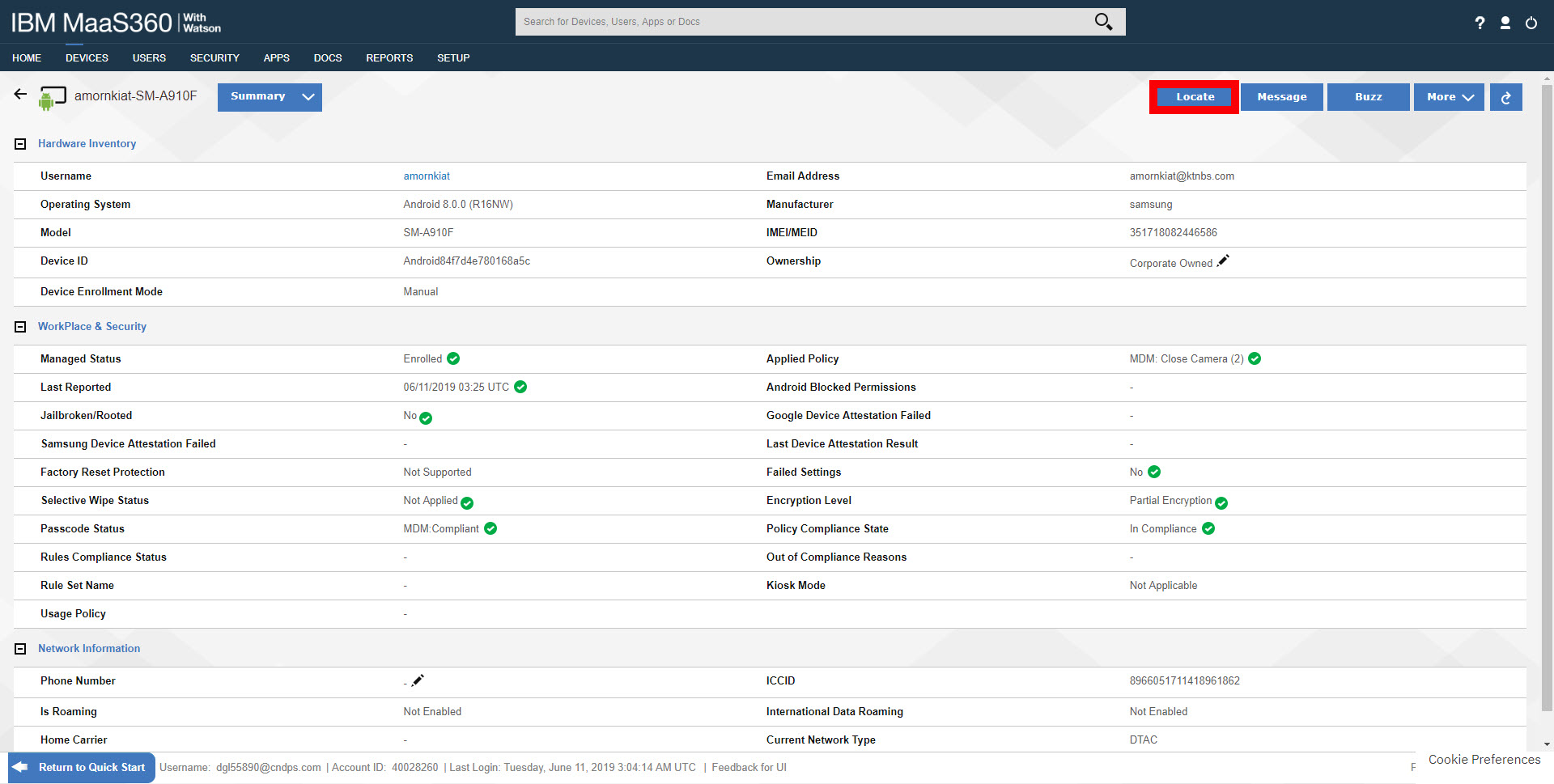The image size is (1554, 784).
Task: Edit Ownership with the pencil icon
Action: coord(1223,261)
